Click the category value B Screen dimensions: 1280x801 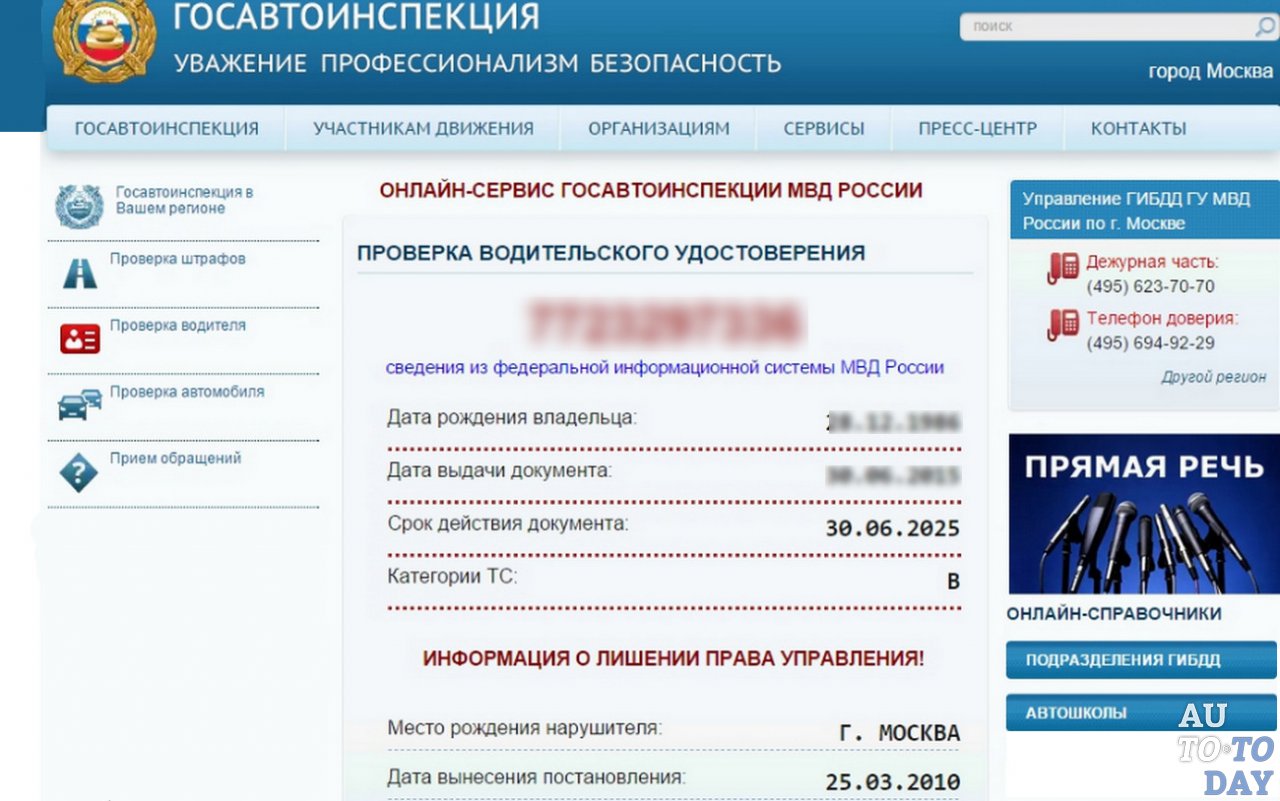click(953, 581)
